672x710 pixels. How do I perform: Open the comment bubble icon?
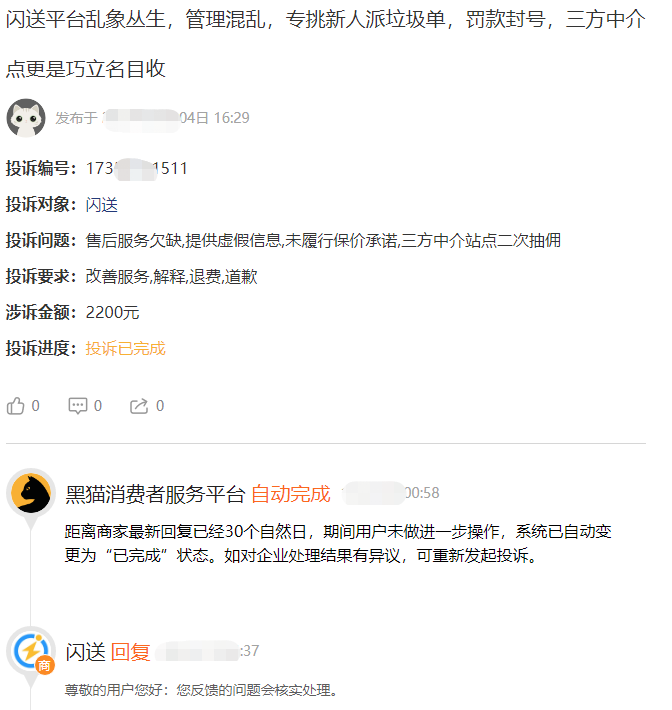pos(77,406)
